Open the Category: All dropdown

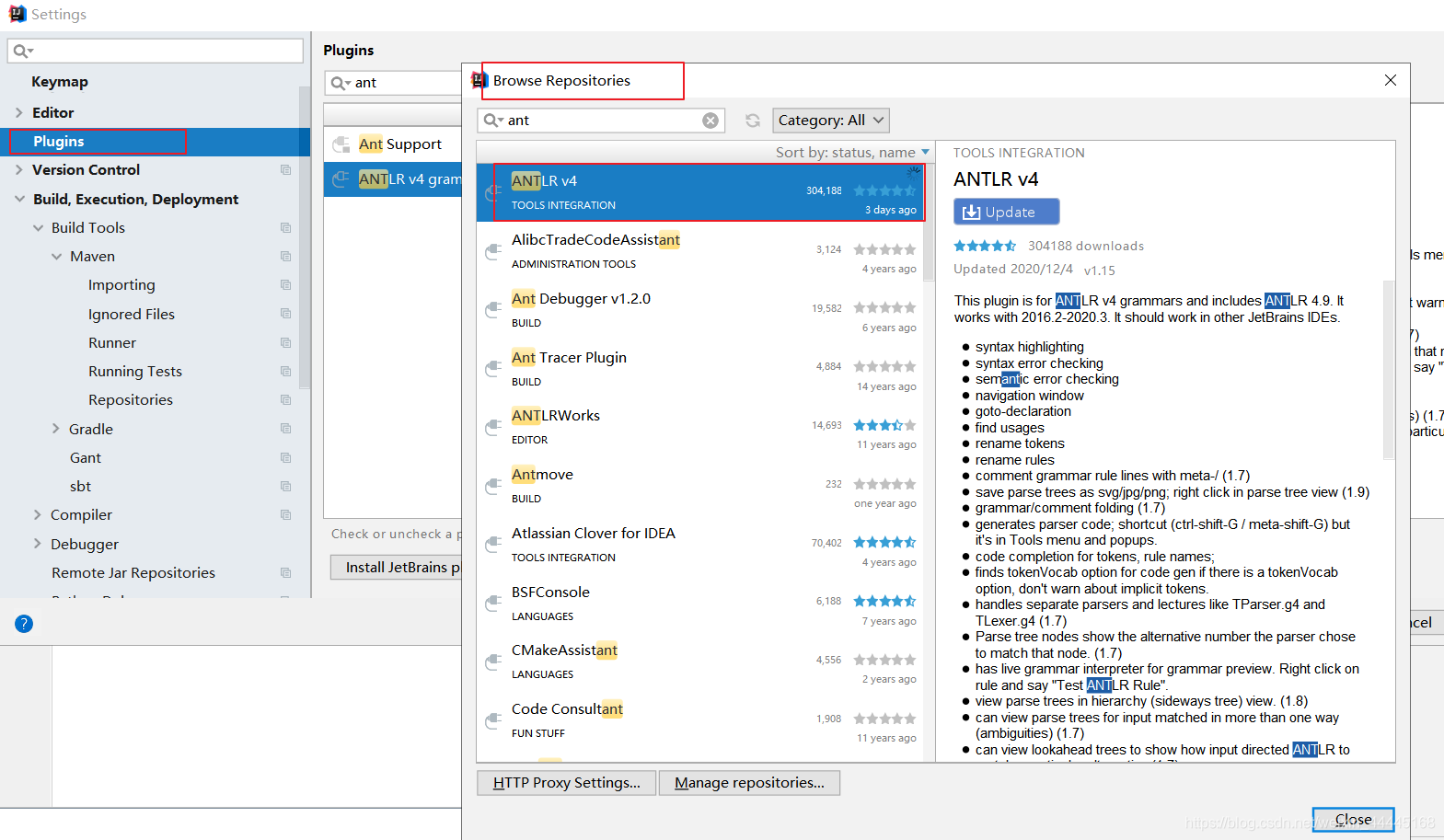click(831, 121)
